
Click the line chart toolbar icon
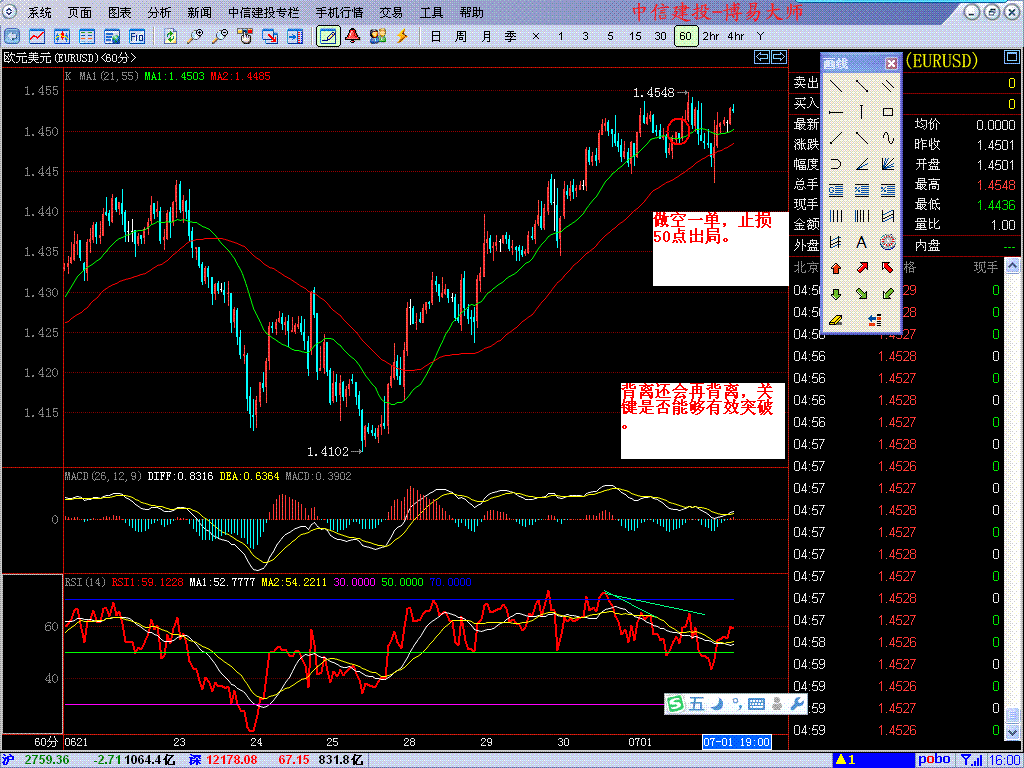37,36
